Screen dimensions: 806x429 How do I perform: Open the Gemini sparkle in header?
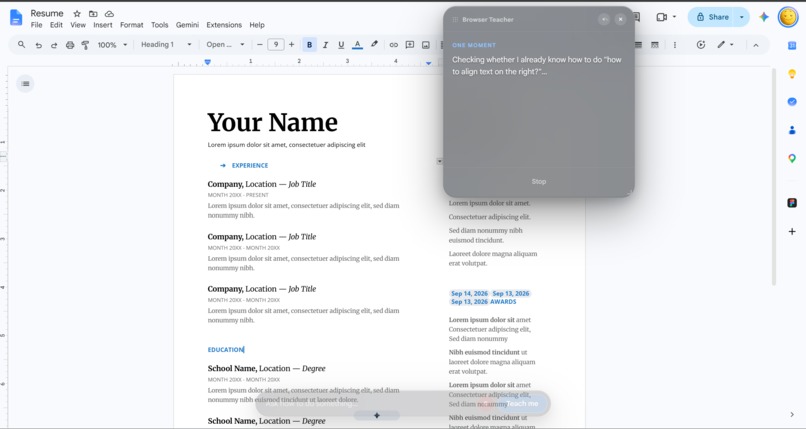click(764, 17)
